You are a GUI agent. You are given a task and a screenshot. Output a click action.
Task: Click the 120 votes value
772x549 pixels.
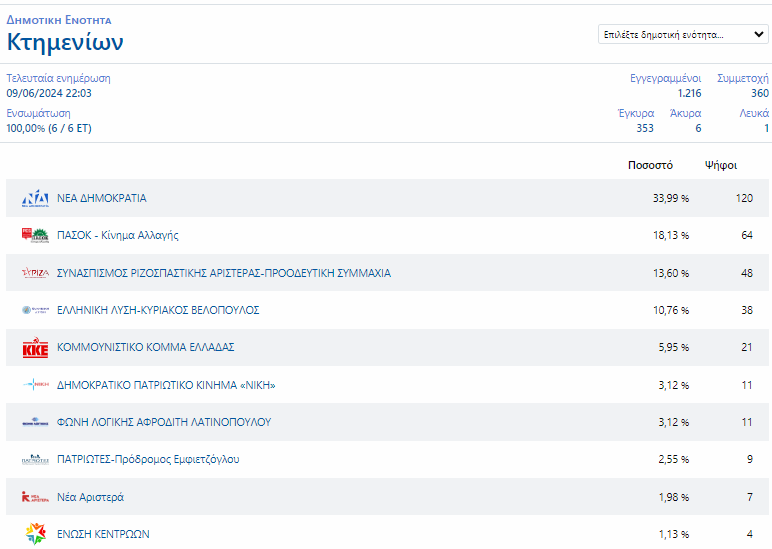pyautogui.click(x=744, y=198)
